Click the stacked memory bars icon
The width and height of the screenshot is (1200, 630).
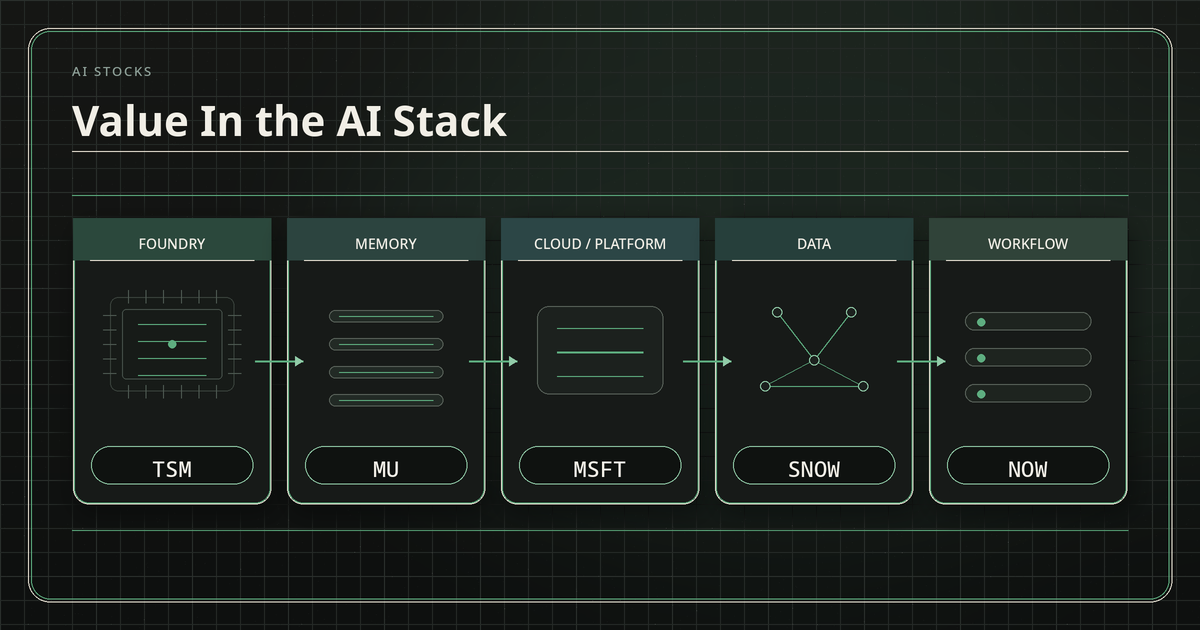click(x=386, y=358)
